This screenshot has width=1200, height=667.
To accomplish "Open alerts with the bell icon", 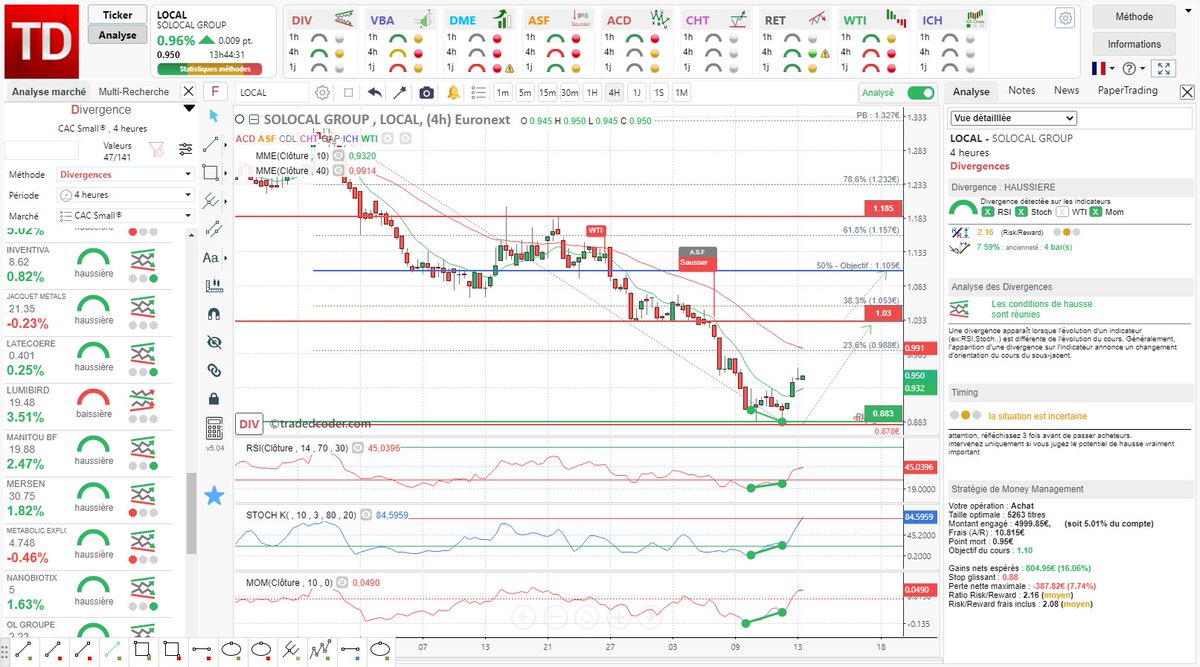I will click(454, 92).
